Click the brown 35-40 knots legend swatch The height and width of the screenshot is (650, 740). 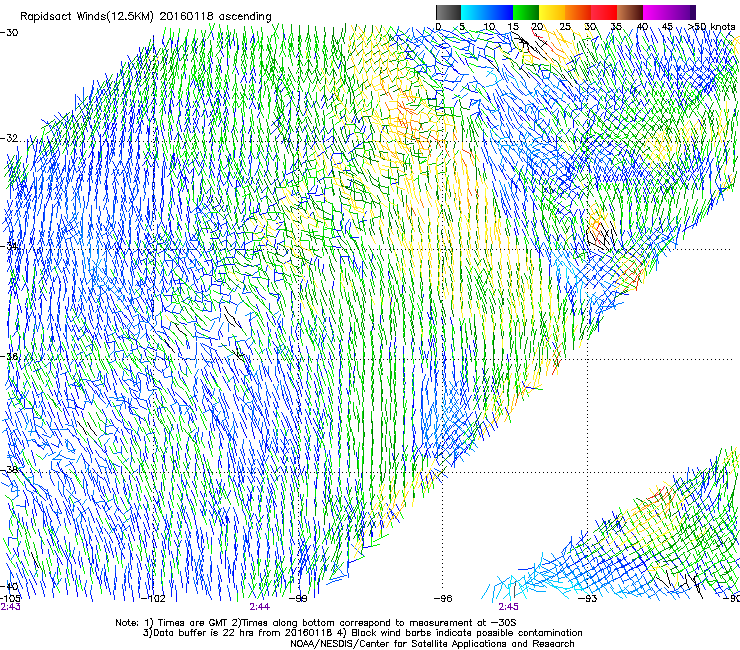(630, 12)
